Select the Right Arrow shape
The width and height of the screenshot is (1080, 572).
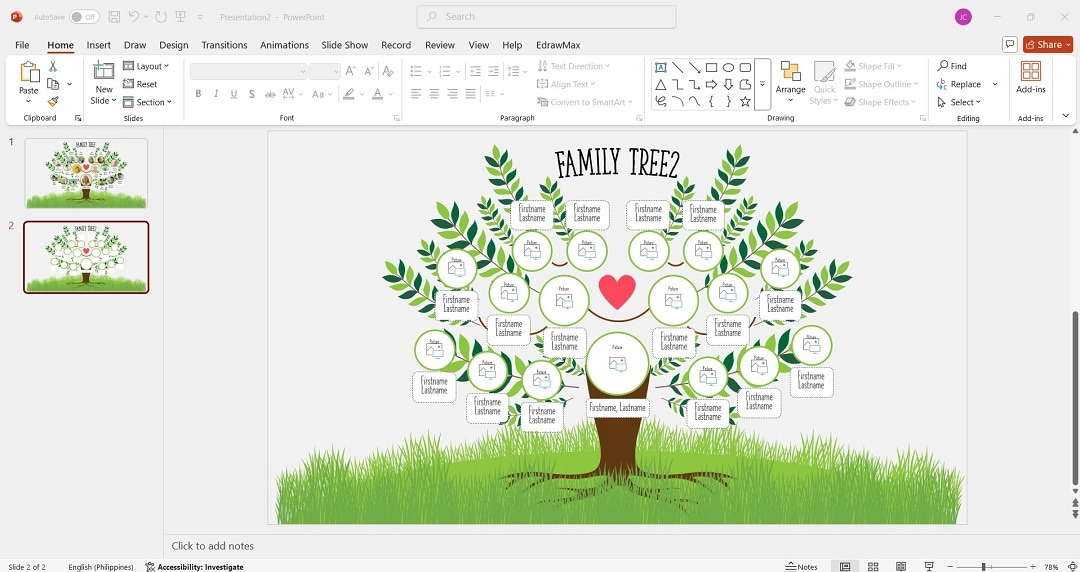point(712,85)
